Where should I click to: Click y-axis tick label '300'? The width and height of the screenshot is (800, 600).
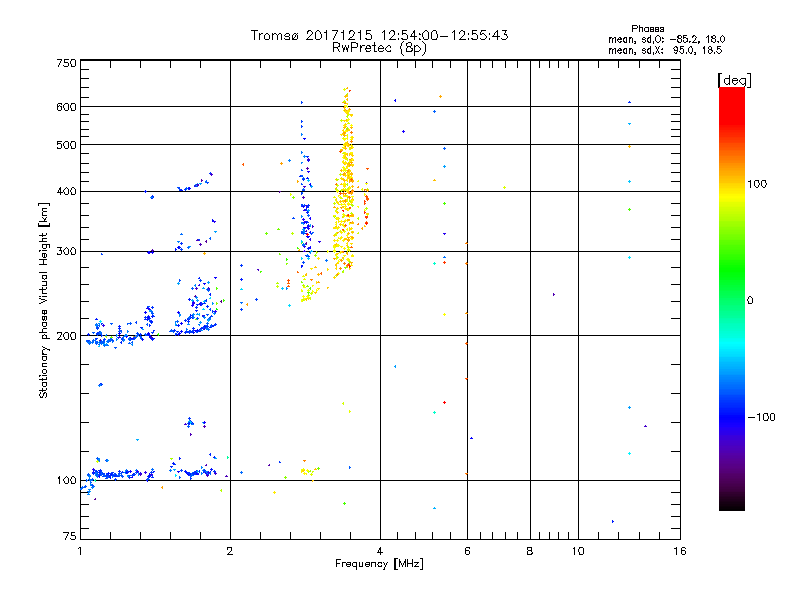pos(66,251)
